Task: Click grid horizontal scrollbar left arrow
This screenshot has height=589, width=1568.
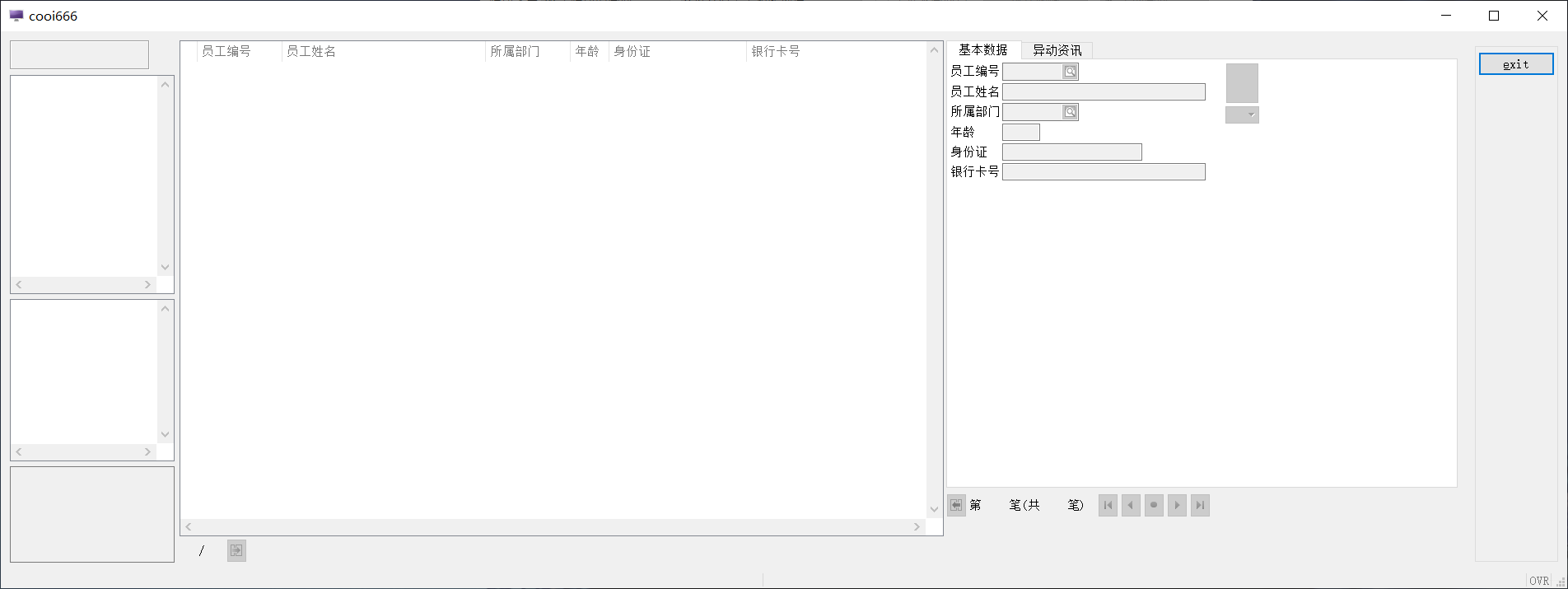Action: tap(189, 526)
